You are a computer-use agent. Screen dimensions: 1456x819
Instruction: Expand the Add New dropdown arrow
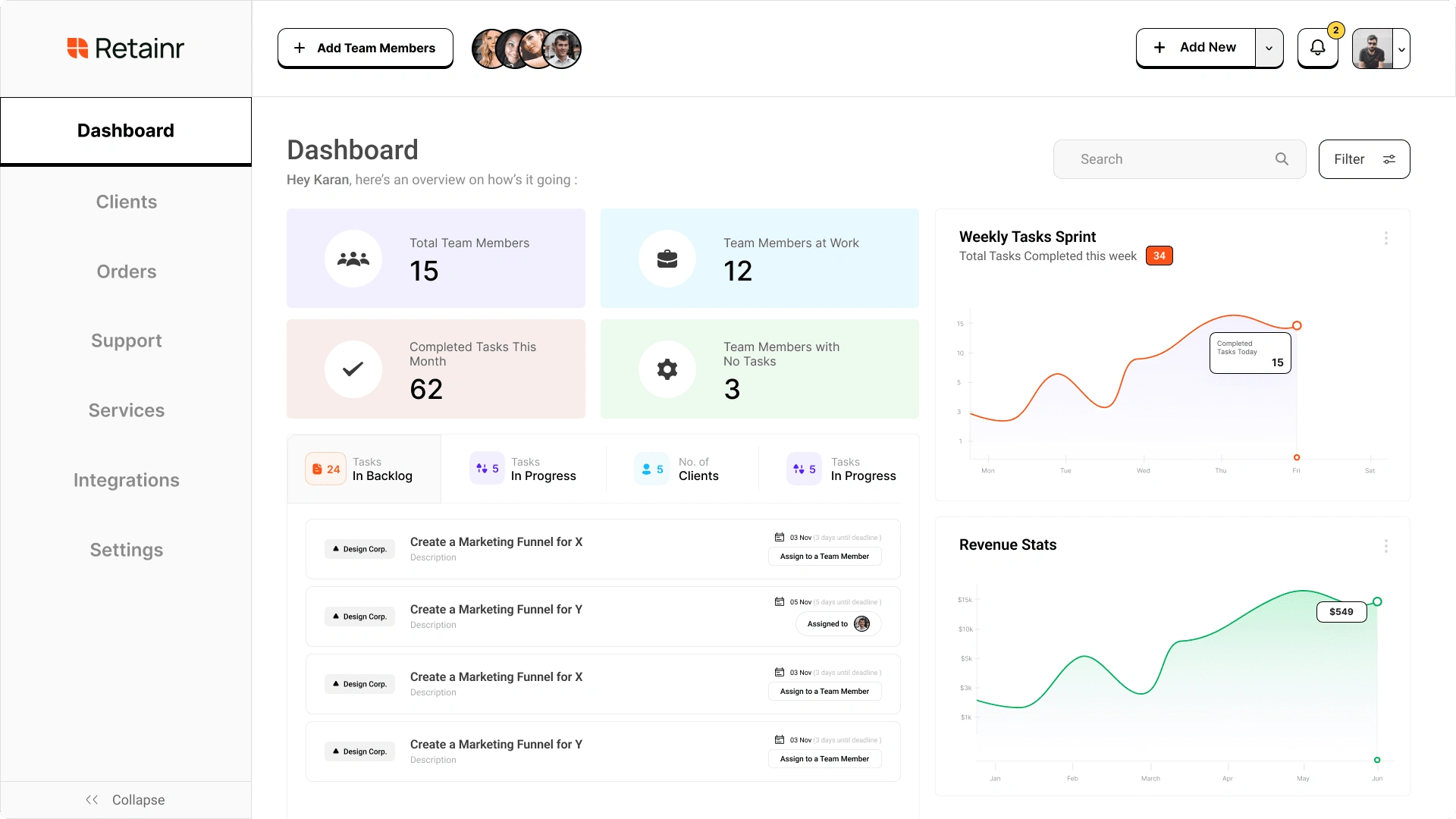tap(1269, 47)
